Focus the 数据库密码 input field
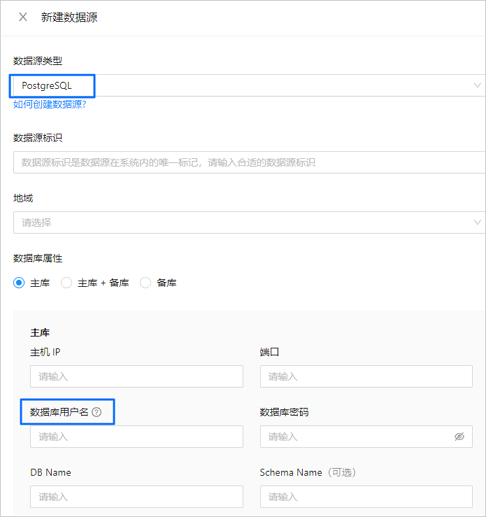 366,436
